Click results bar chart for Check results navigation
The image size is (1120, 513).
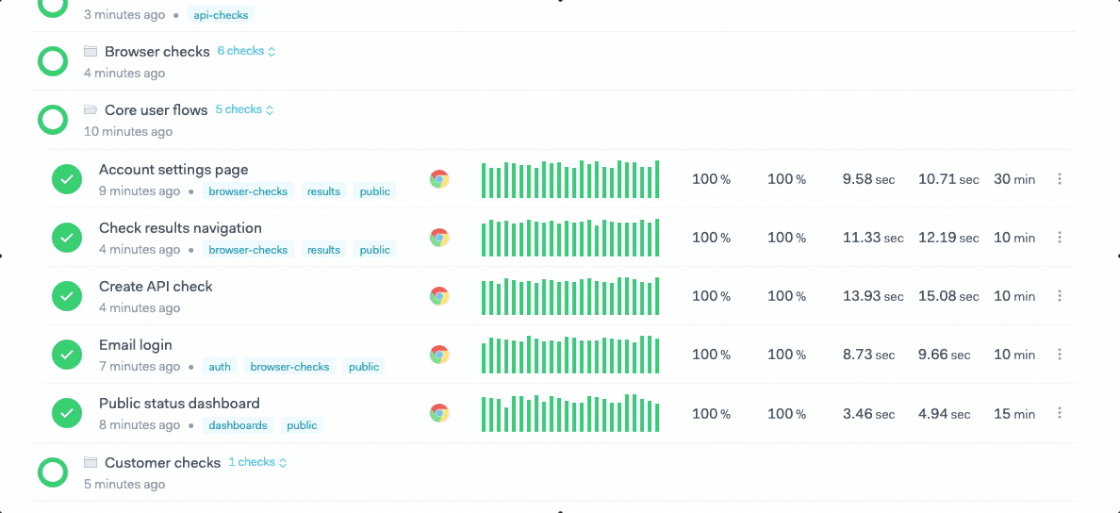pos(570,238)
